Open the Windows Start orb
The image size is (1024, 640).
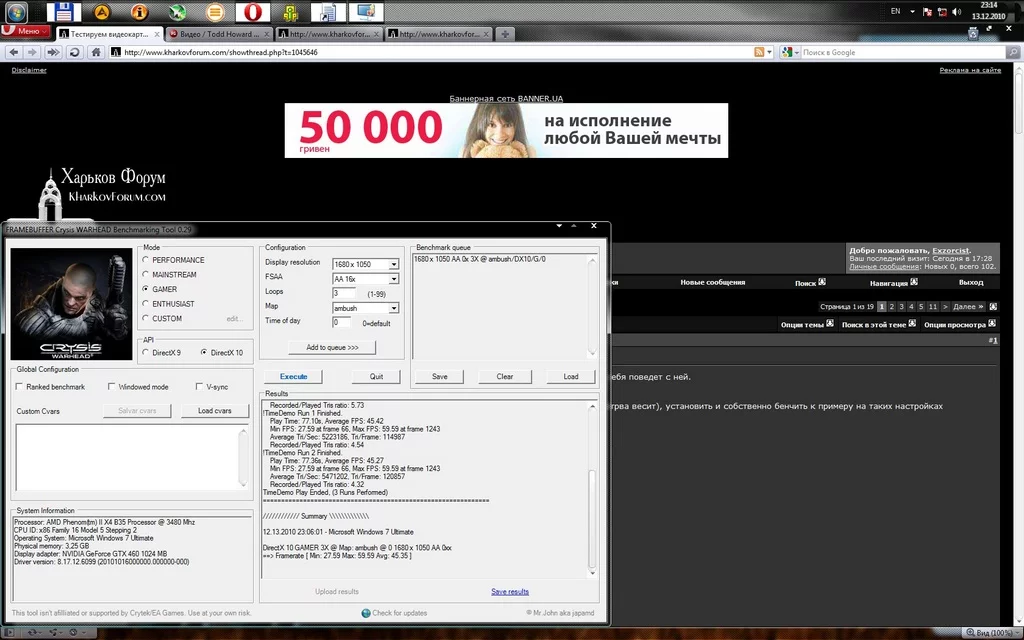[16, 11]
